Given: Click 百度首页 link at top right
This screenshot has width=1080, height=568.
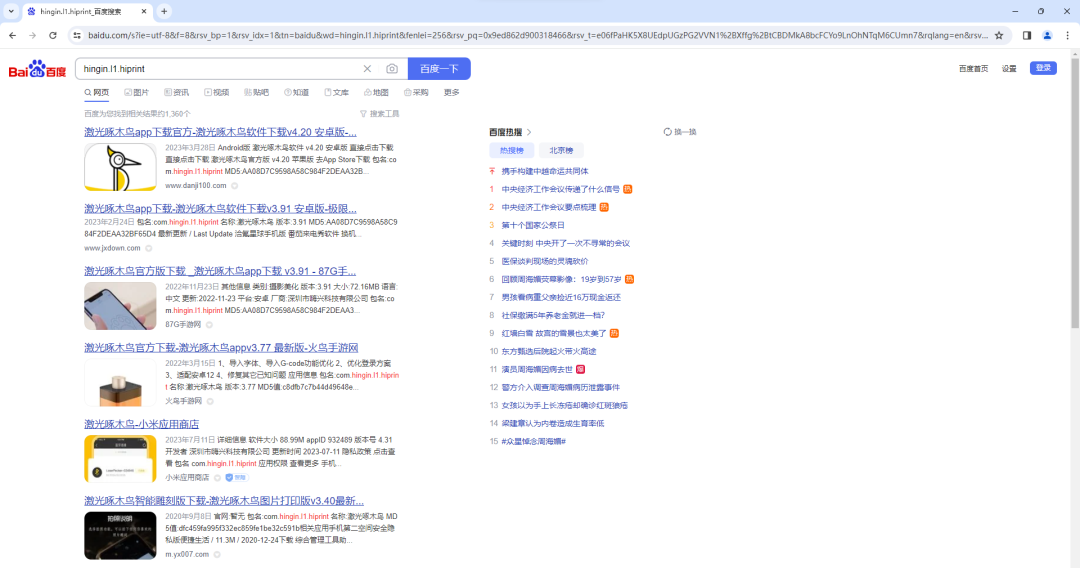Looking at the screenshot, I should [973, 69].
